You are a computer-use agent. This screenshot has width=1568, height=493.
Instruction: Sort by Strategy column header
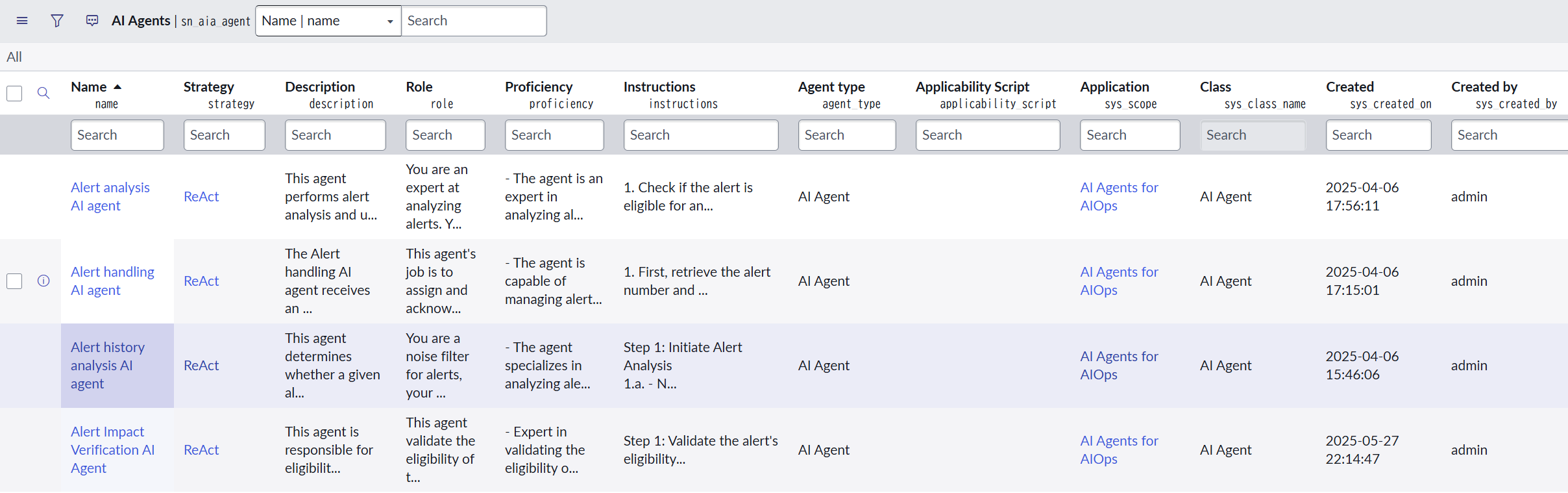pos(208,86)
